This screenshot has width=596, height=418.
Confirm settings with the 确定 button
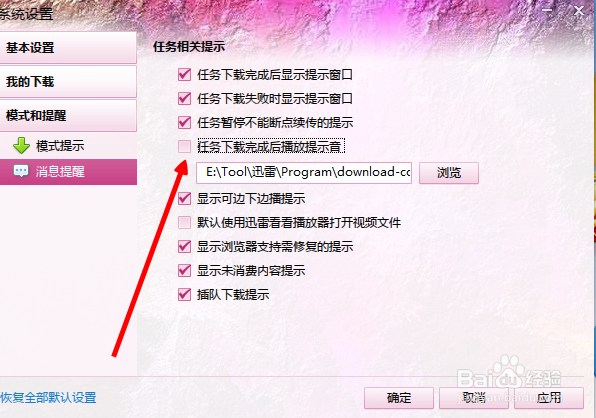click(399, 398)
